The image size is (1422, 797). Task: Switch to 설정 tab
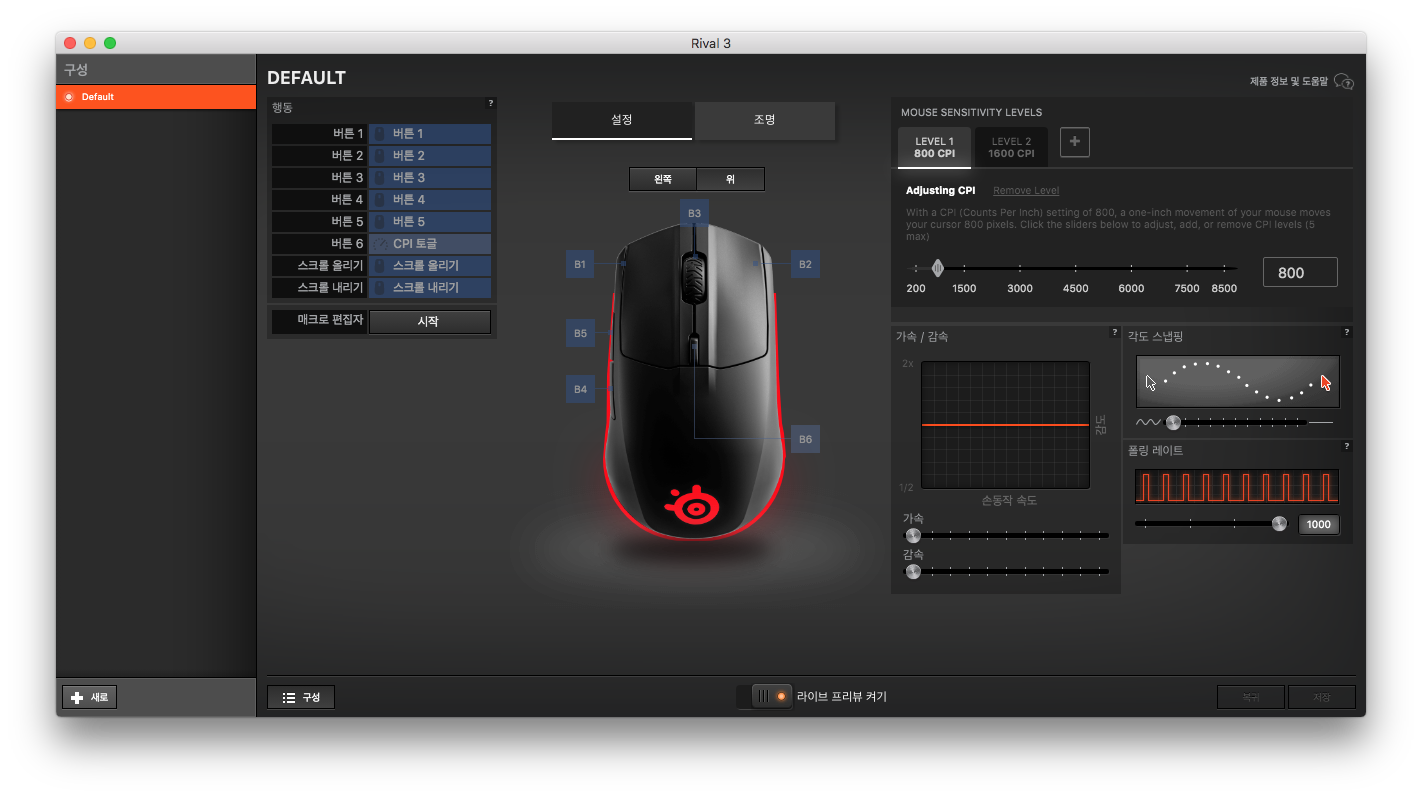[x=622, y=120]
